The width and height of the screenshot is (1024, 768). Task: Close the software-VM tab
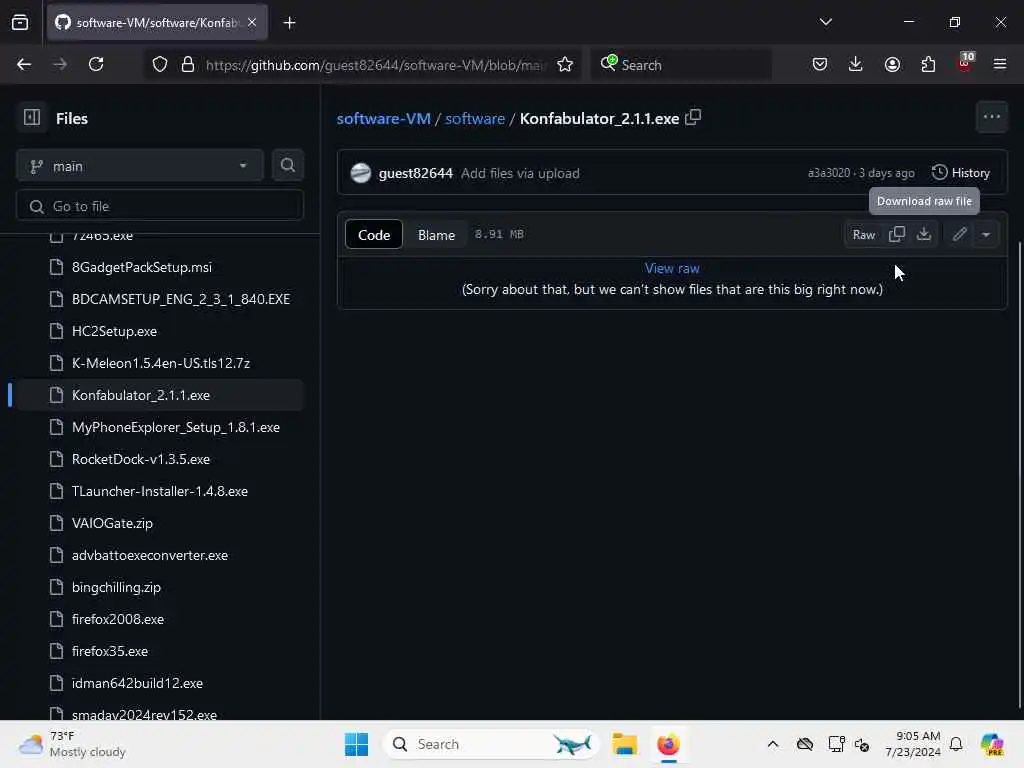pyautogui.click(x=252, y=22)
